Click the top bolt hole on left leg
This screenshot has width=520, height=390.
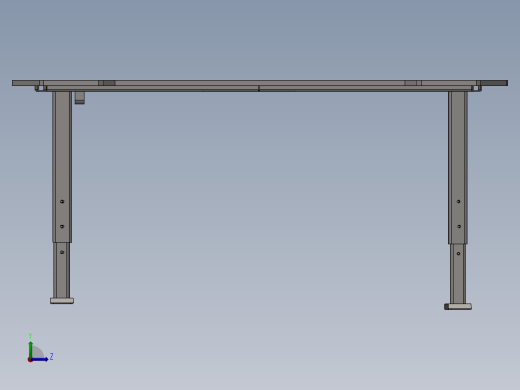click(x=62, y=202)
